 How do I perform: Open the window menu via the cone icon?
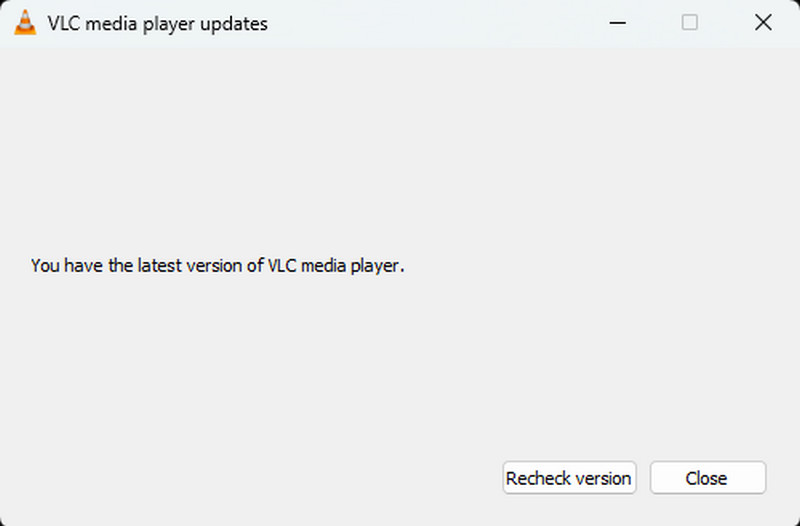click(25, 23)
